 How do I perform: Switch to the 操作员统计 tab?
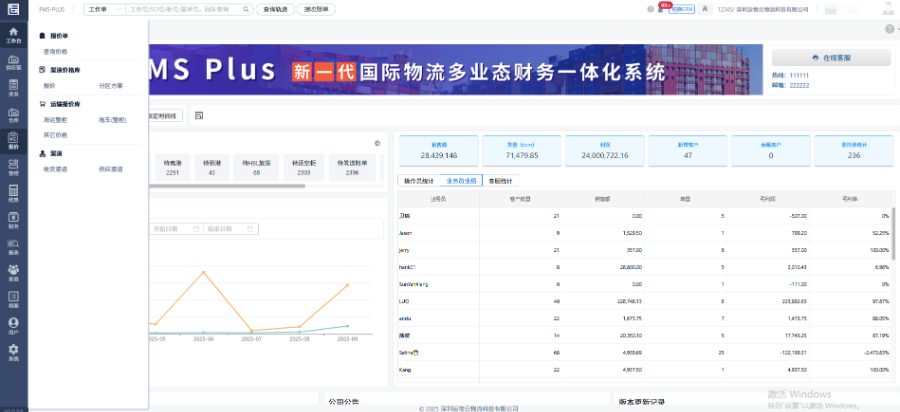click(414, 181)
